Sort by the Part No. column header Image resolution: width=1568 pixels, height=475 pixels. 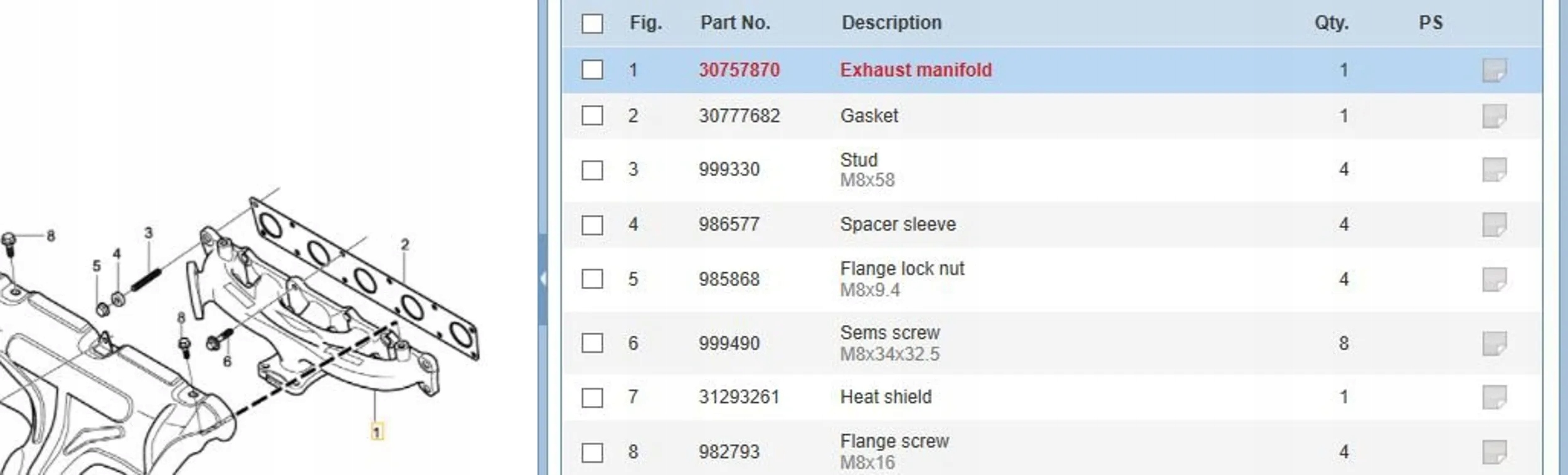coord(735,23)
